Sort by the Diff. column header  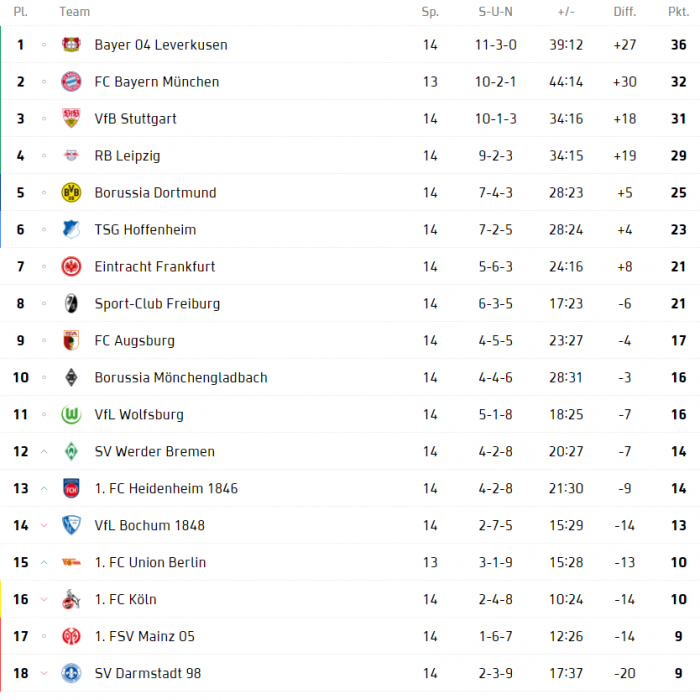pyautogui.click(x=625, y=12)
